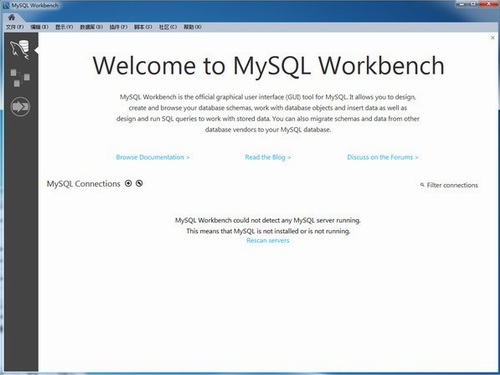Screen dimensions: 500x375
Task: Select the MySQL connections dolphin sidebar icon
Action: 20,50
